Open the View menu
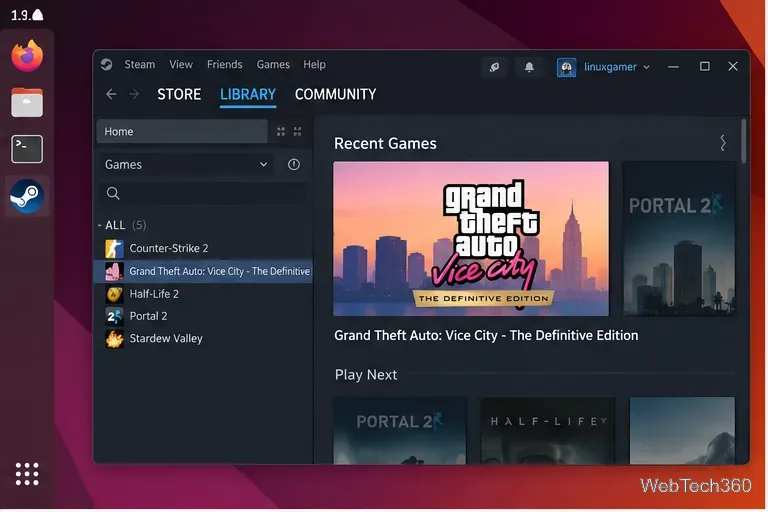This screenshot has height=512, width=768. (181, 65)
